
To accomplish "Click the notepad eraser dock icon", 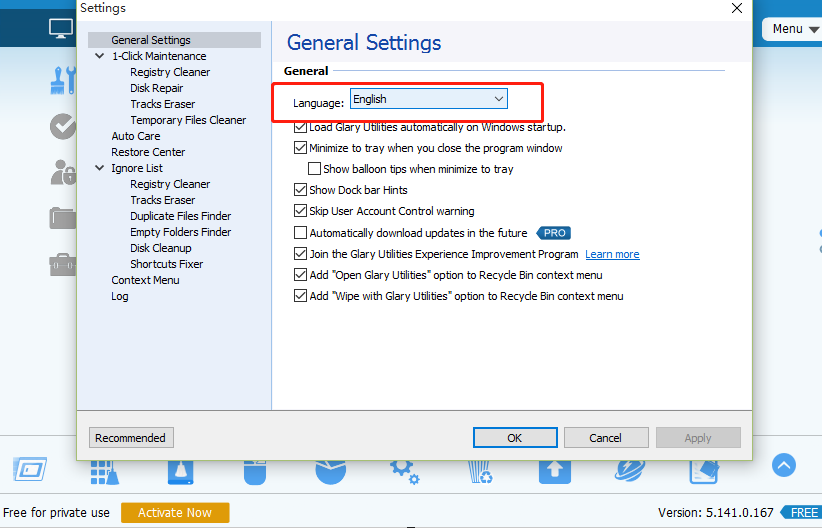I will pos(704,472).
